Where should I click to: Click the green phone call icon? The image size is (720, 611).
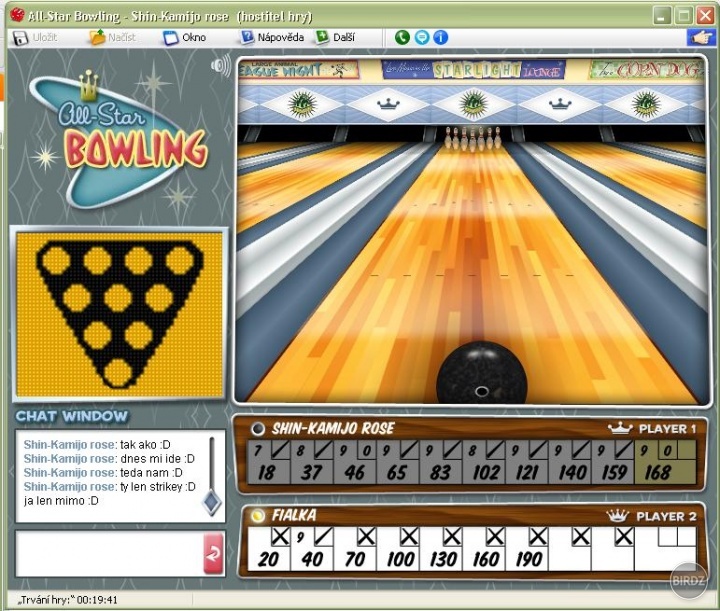[x=402, y=37]
